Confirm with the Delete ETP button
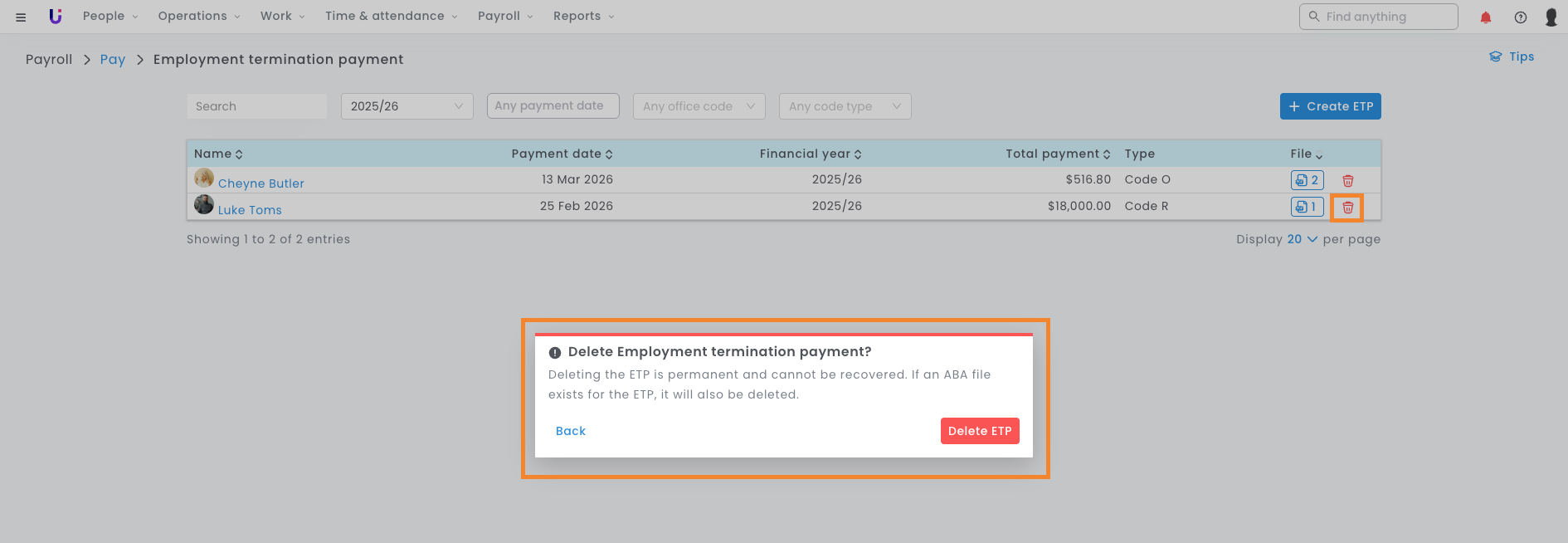 tap(979, 431)
